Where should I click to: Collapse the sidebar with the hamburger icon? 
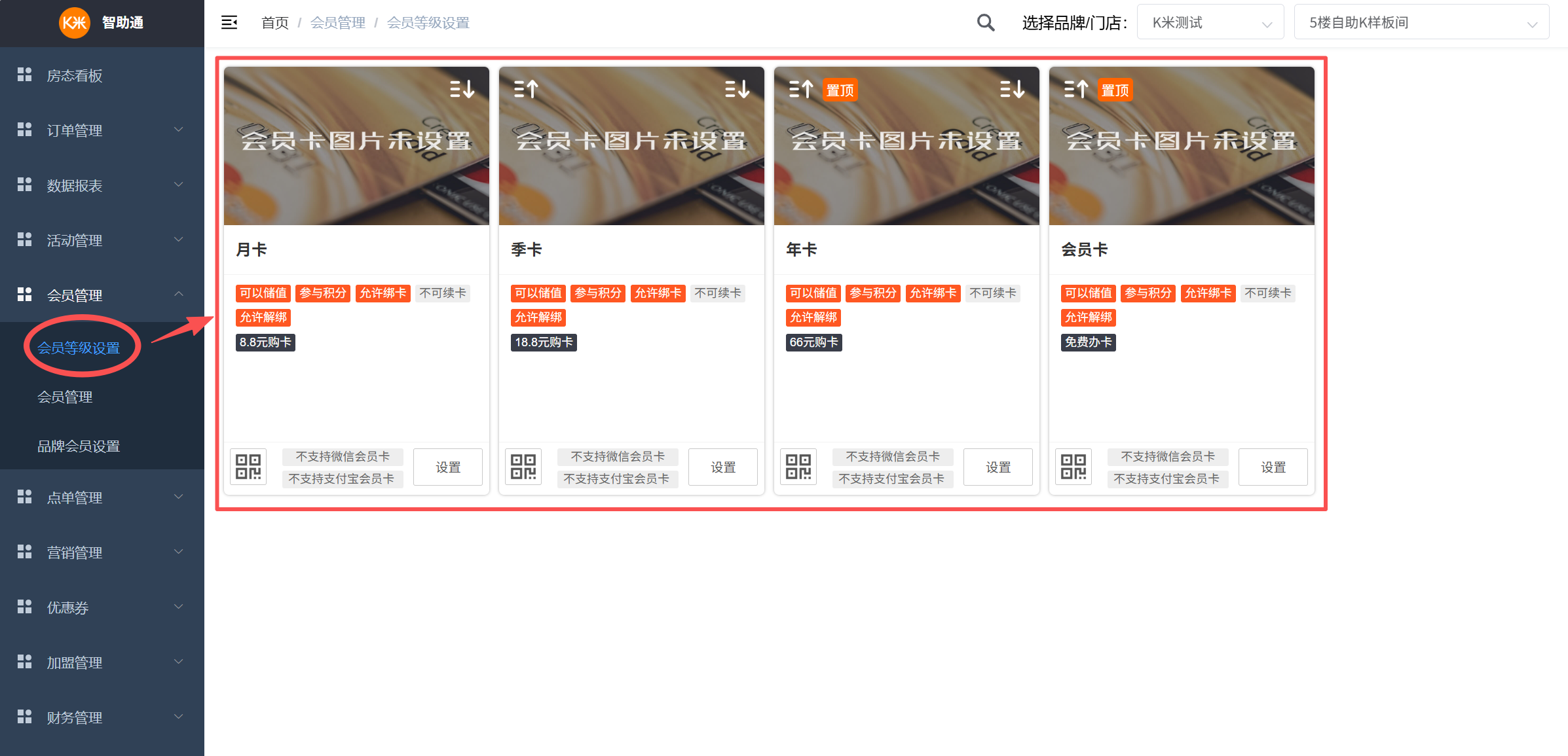coord(229,23)
